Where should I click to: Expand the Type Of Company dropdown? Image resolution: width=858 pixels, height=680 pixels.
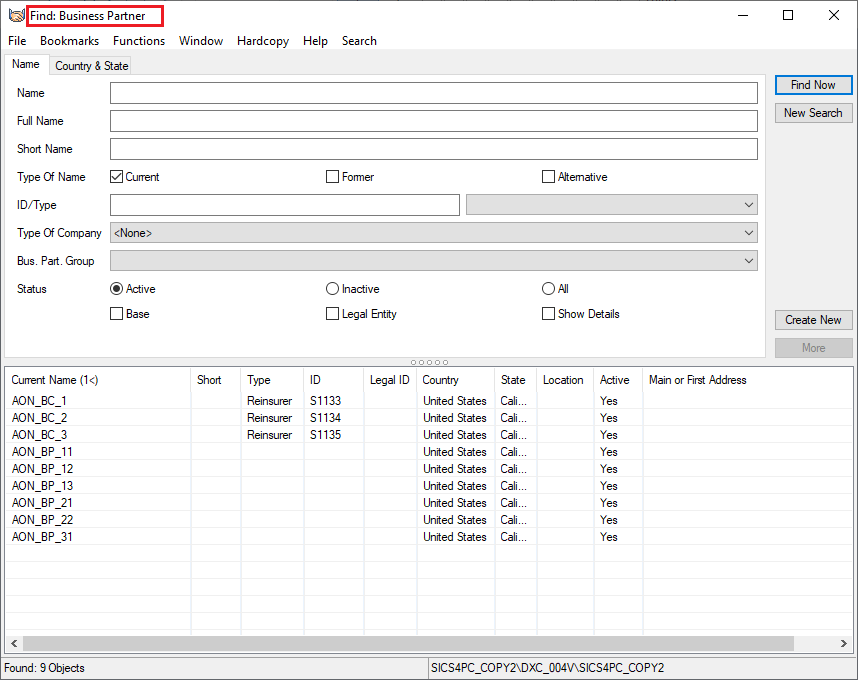pyautogui.click(x=749, y=233)
